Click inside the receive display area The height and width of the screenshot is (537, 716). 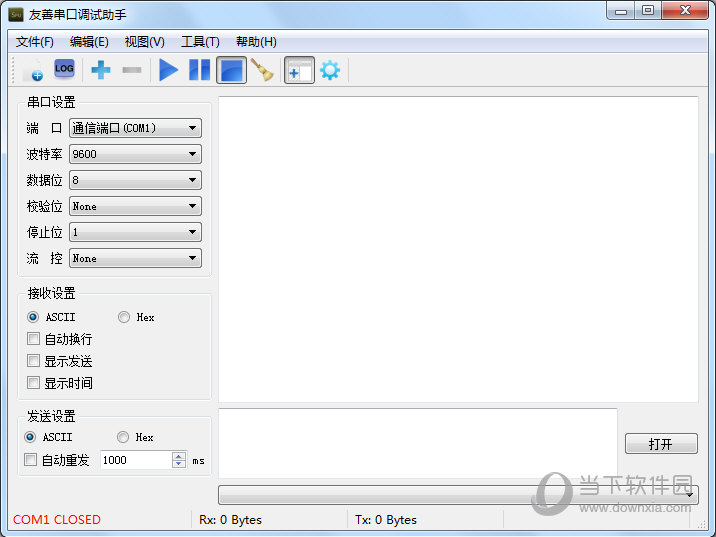pos(458,249)
